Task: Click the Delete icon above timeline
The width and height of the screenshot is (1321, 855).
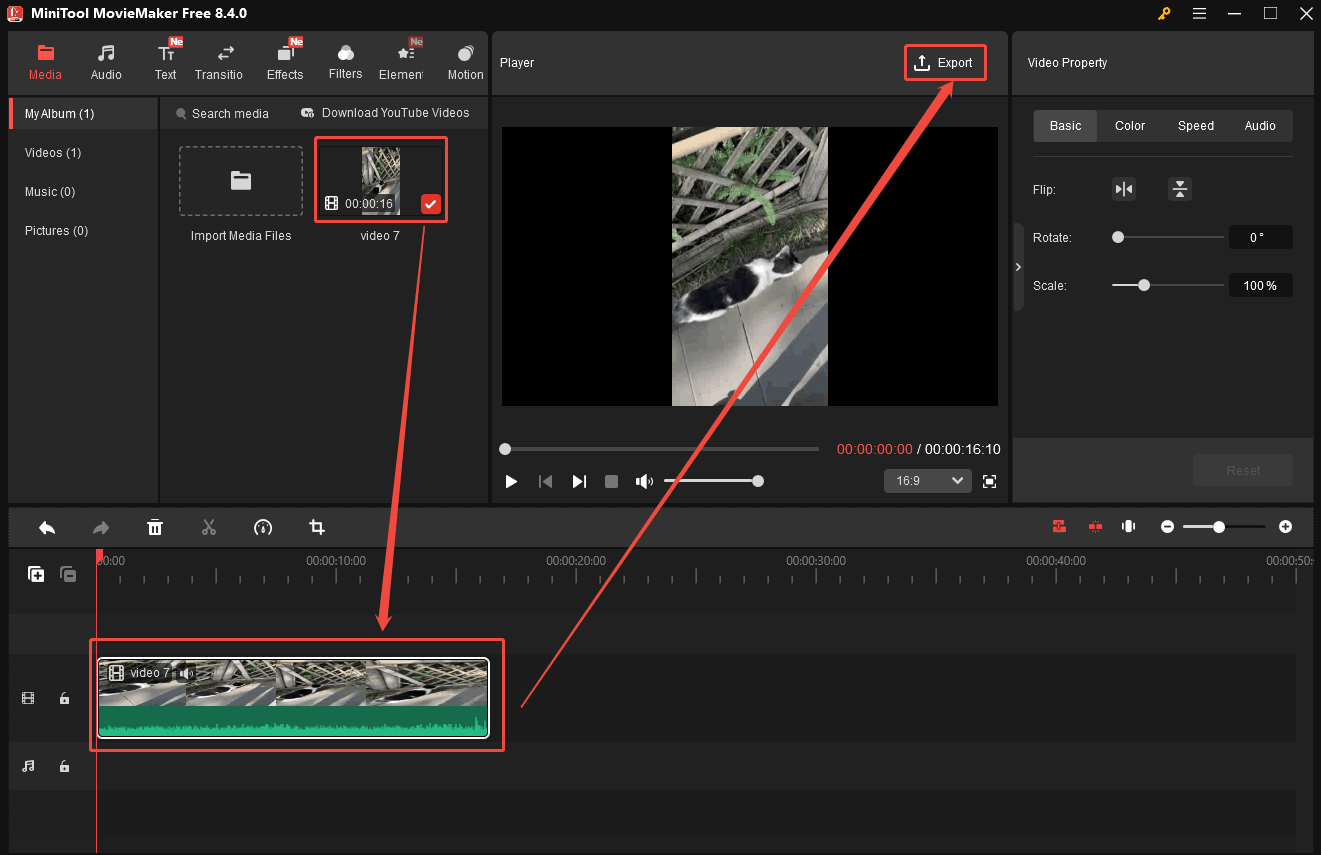Action: coord(155,527)
